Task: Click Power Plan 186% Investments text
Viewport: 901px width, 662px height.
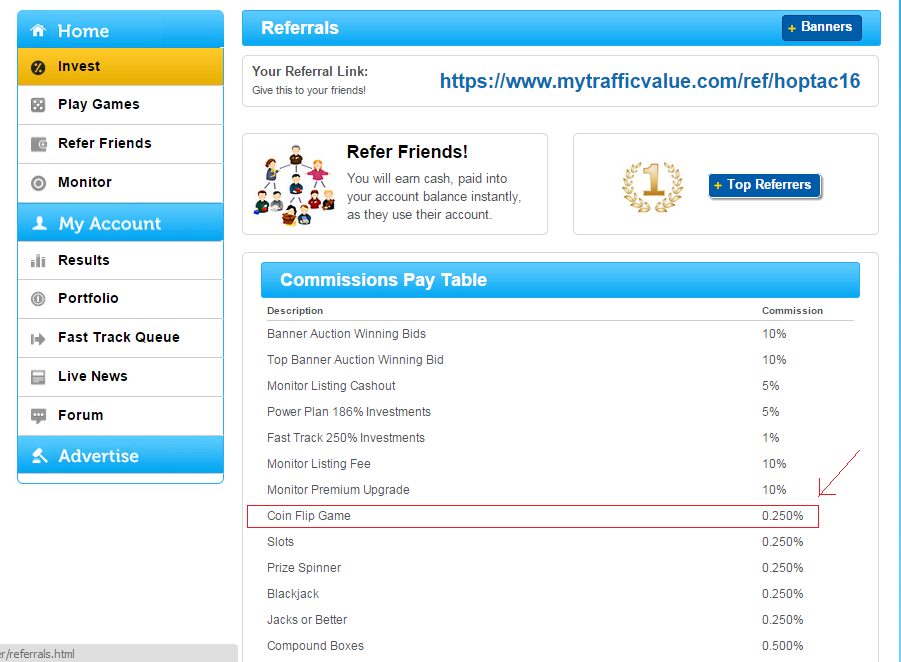Action: point(349,412)
